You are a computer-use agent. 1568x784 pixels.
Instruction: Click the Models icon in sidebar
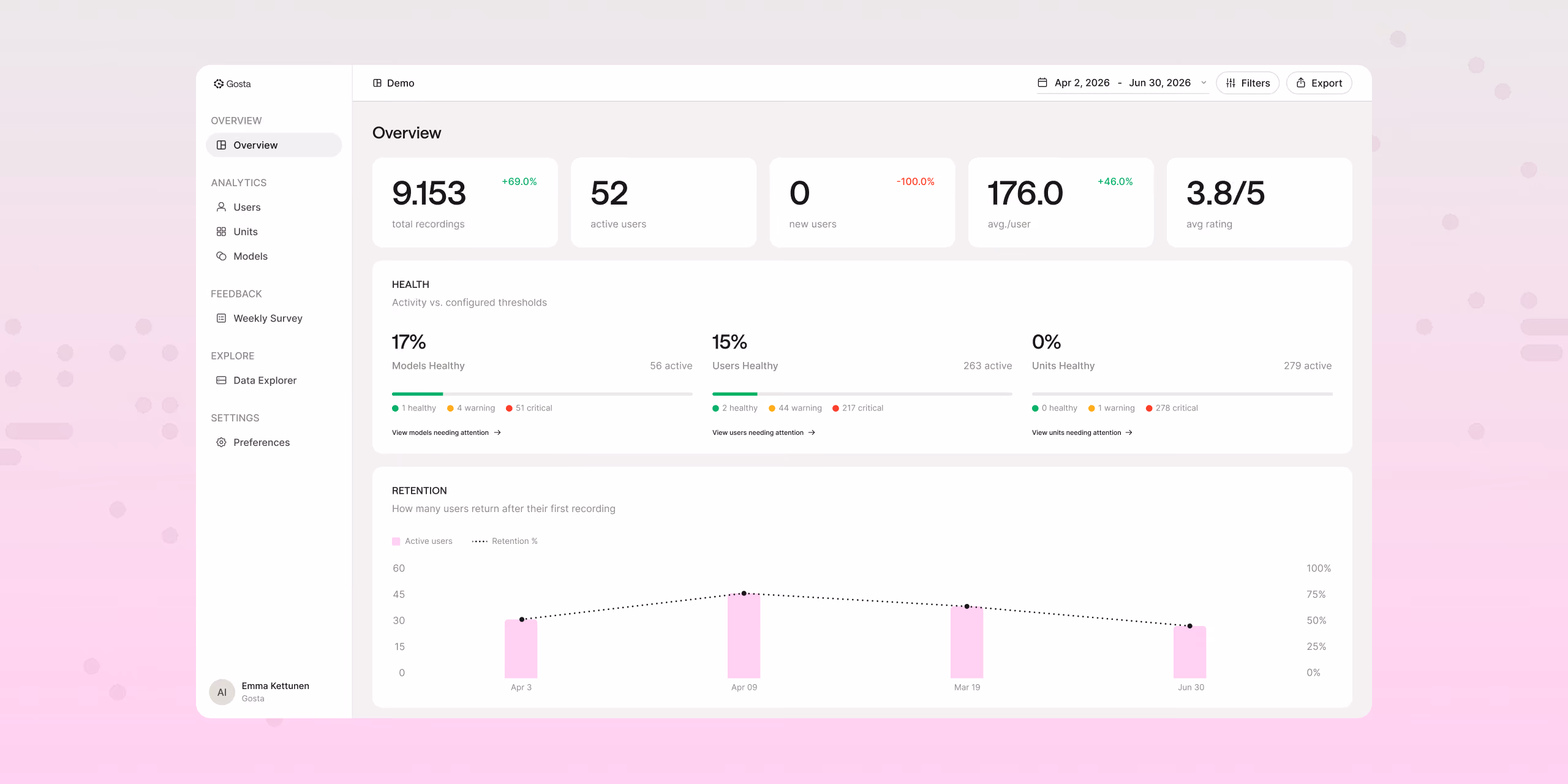221,256
